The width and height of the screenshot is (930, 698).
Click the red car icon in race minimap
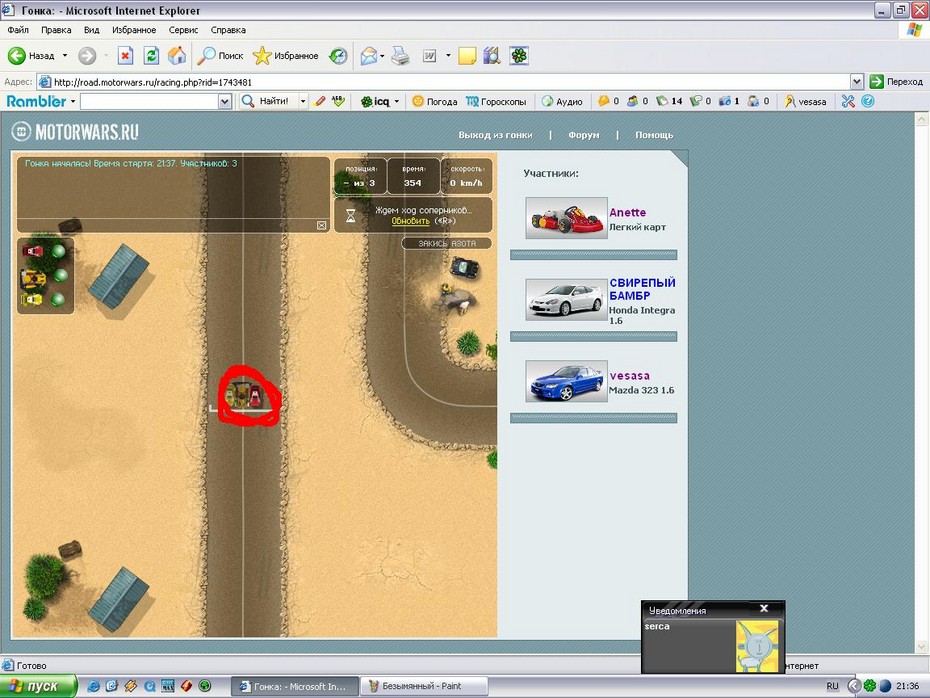pos(33,251)
